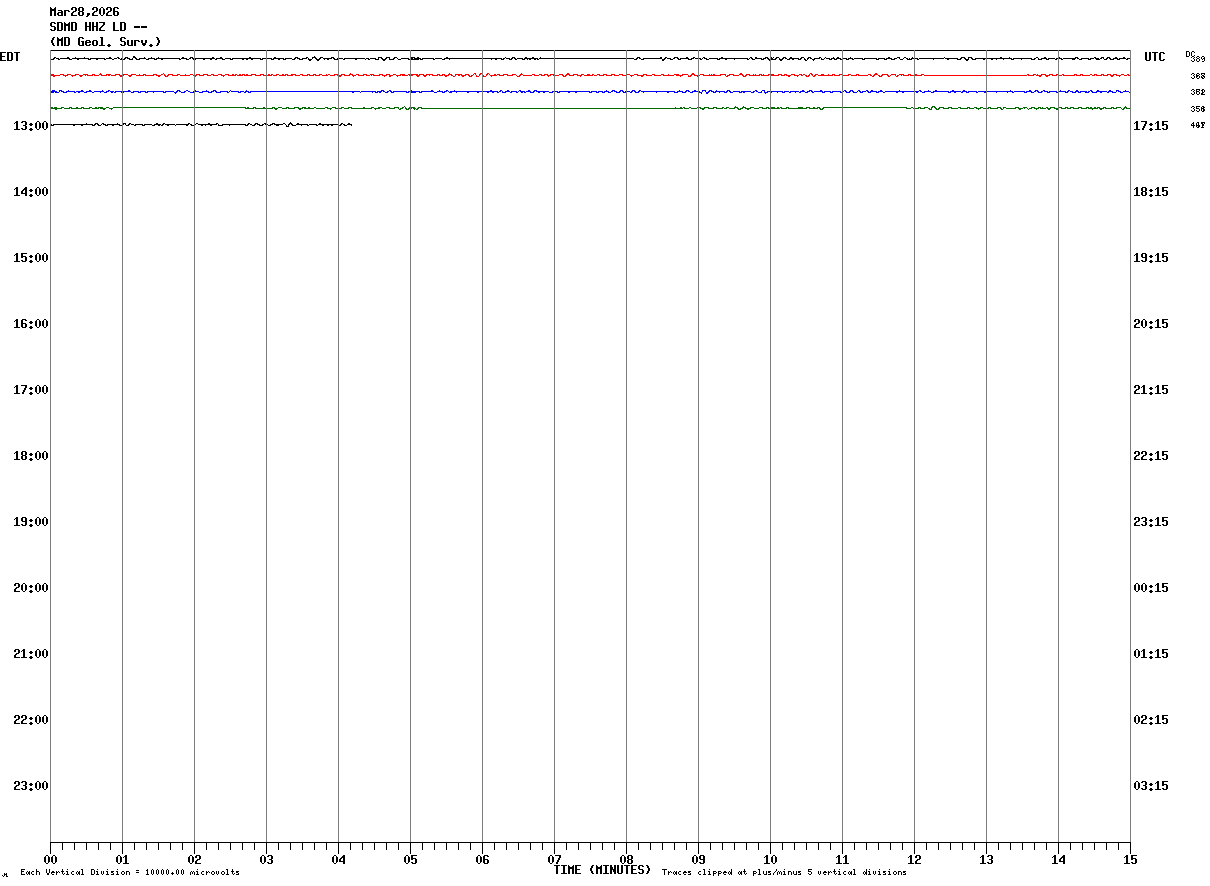The image size is (1210, 886).
Task: Click the "TIME (MINUTES)" axis title
Action: point(602,870)
